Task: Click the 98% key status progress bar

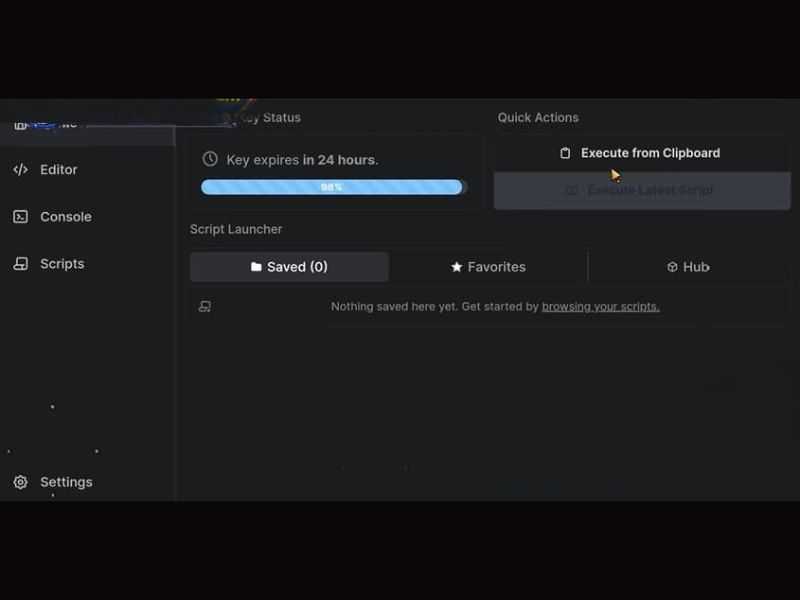Action: click(332, 187)
